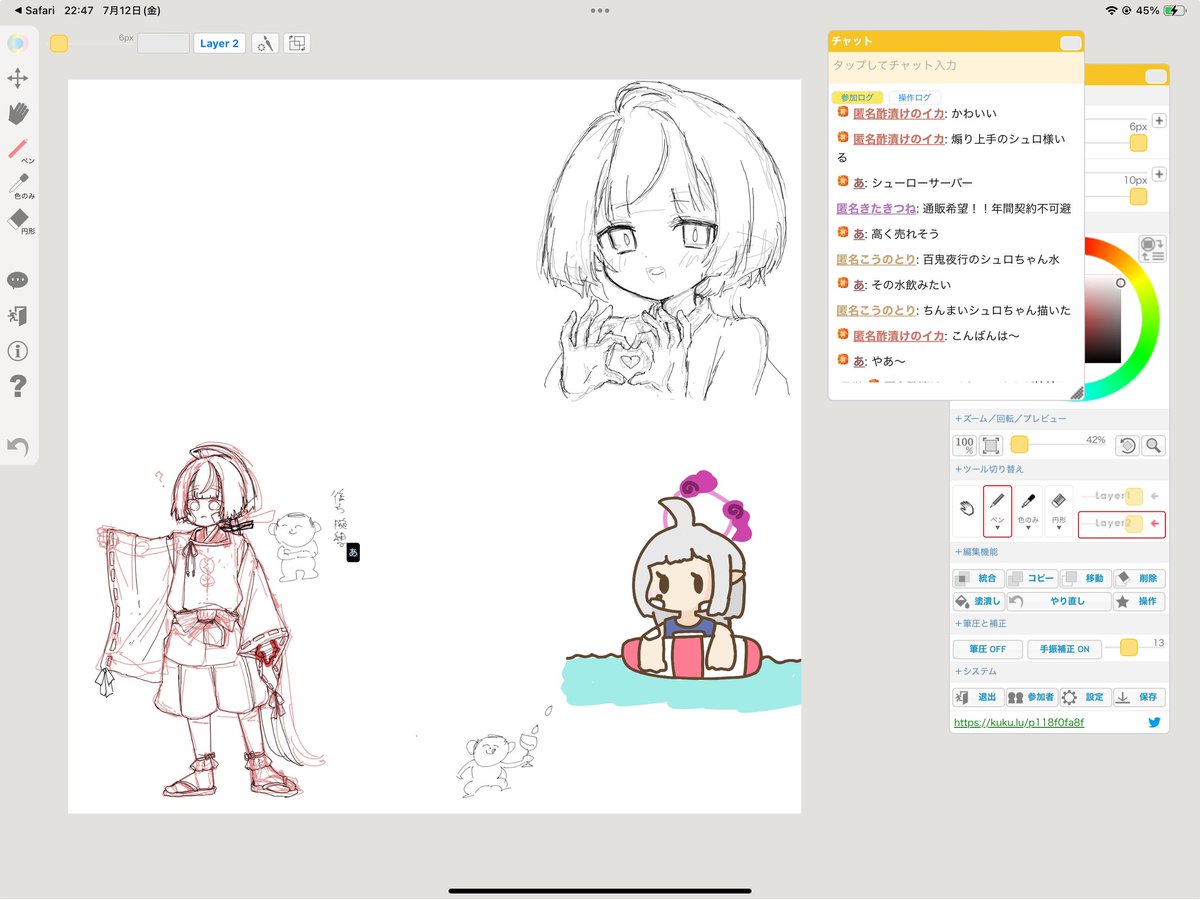Click the Layer 2 button in top bar

(219, 44)
